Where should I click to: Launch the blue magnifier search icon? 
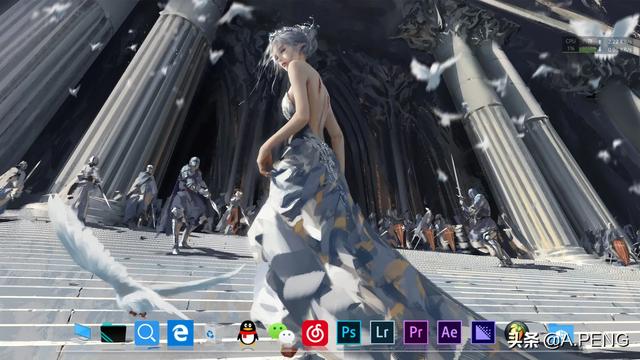pyautogui.click(x=147, y=333)
